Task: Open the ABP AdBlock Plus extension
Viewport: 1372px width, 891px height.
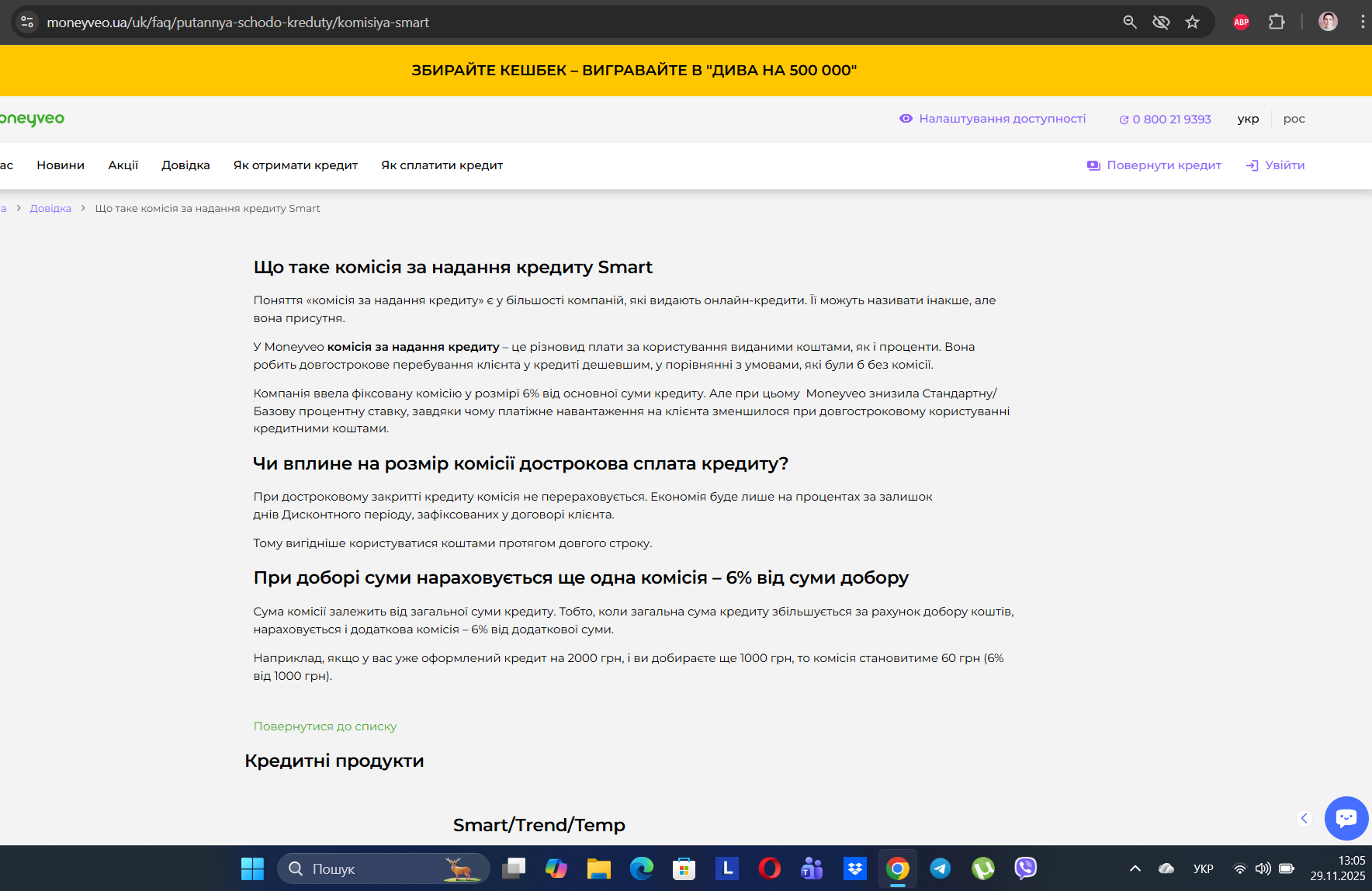Action: (1242, 22)
